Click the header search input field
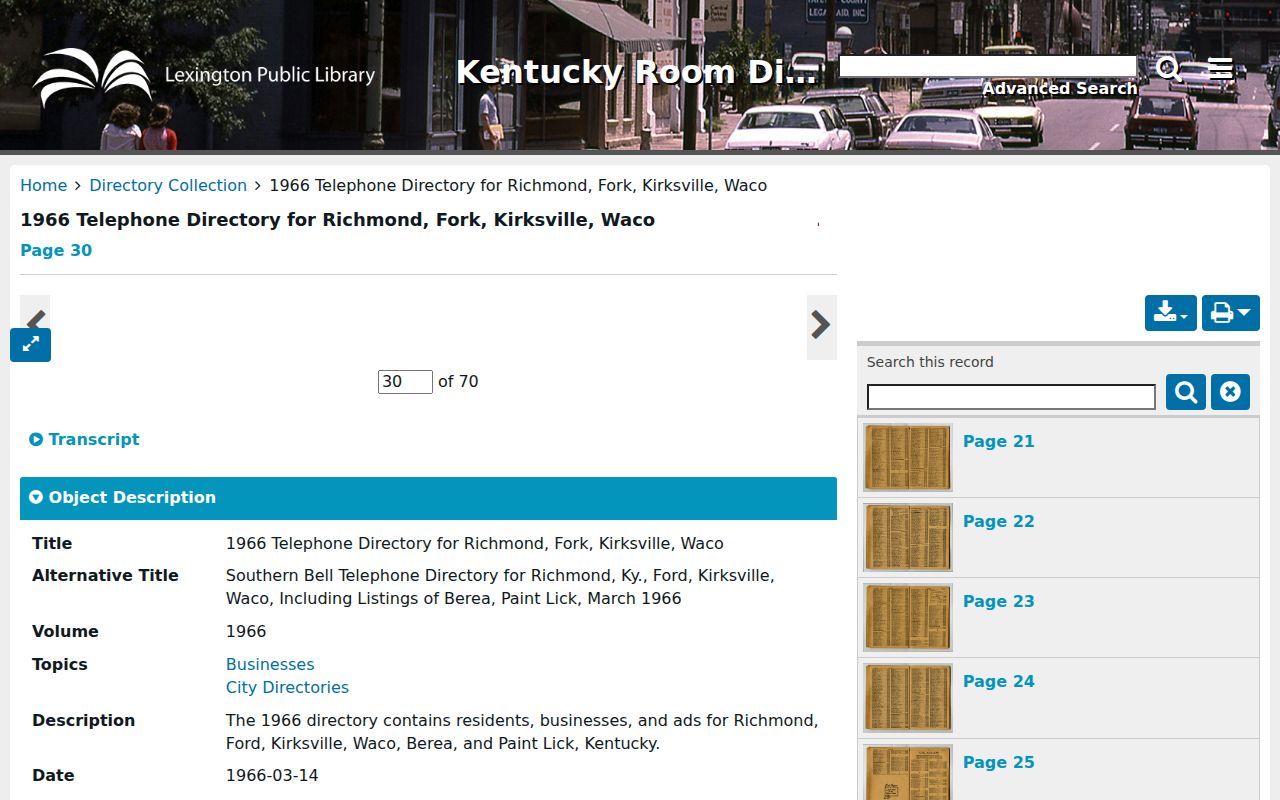The width and height of the screenshot is (1280, 800). [x=988, y=66]
